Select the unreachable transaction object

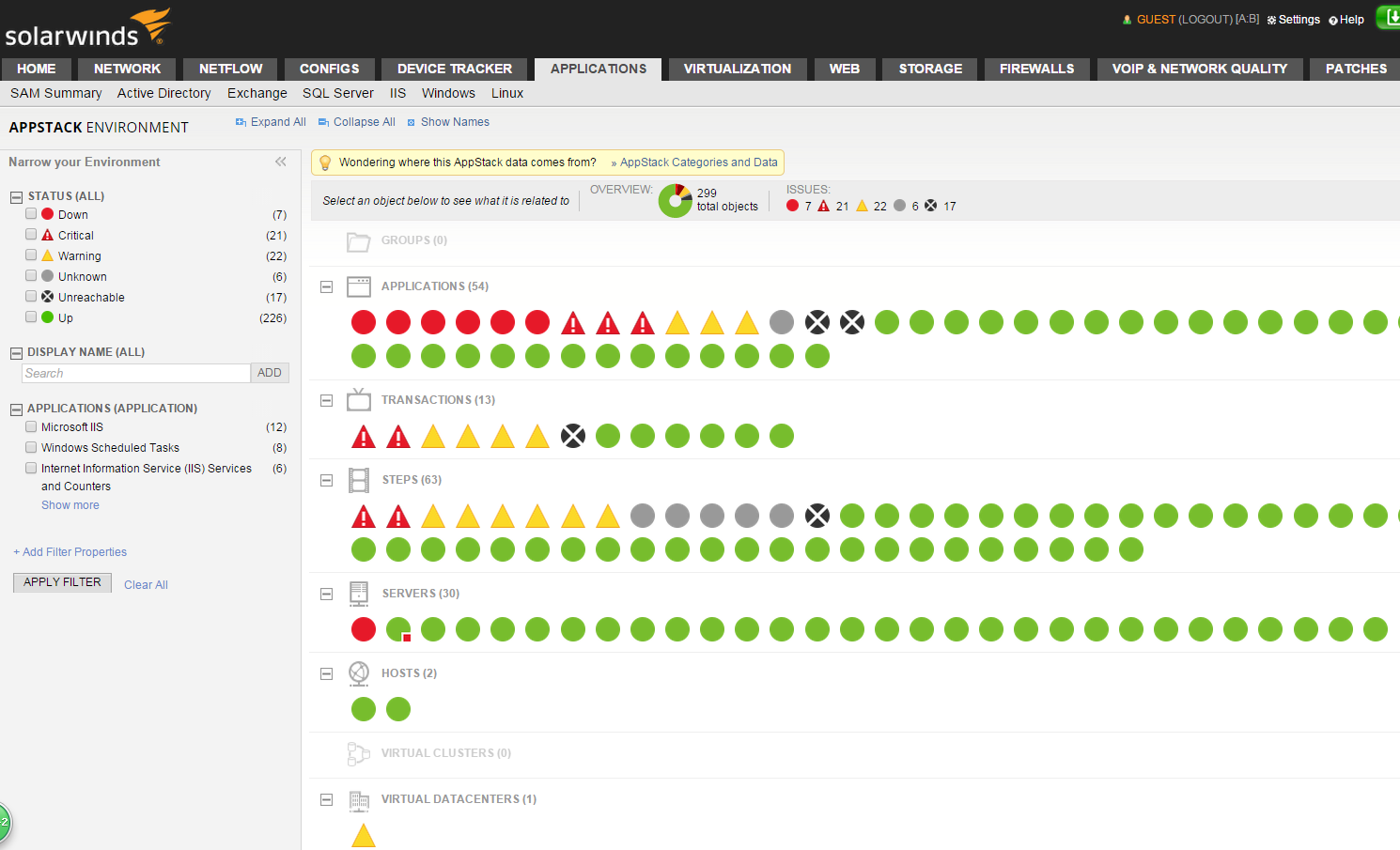pyautogui.click(x=573, y=436)
